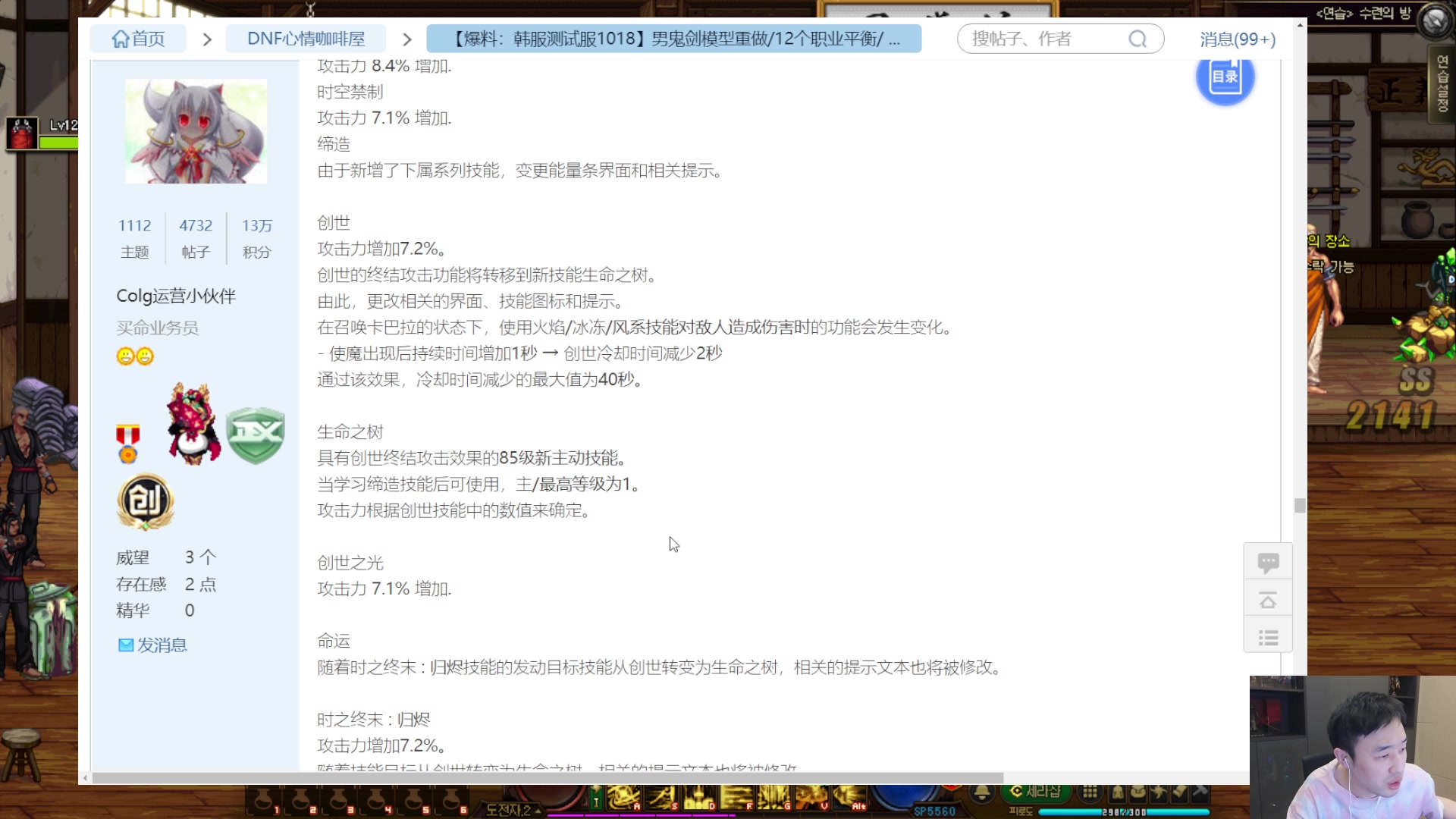This screenshot has width=1456, height=819.
Task: Click the vertical scrollbar thumb
Action: 1300,505
